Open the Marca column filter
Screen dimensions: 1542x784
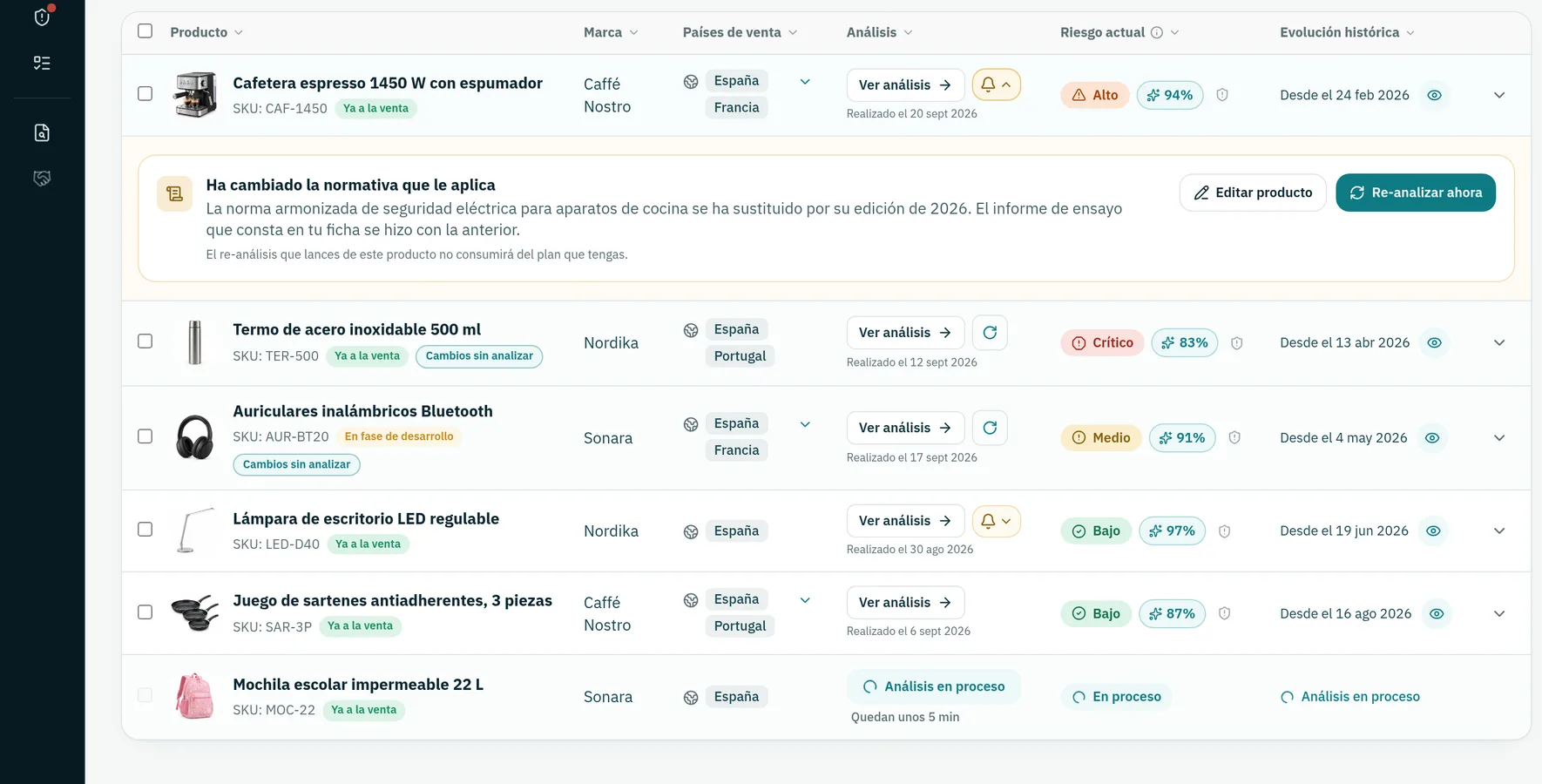pyautogui.click(x=611, y=32)
